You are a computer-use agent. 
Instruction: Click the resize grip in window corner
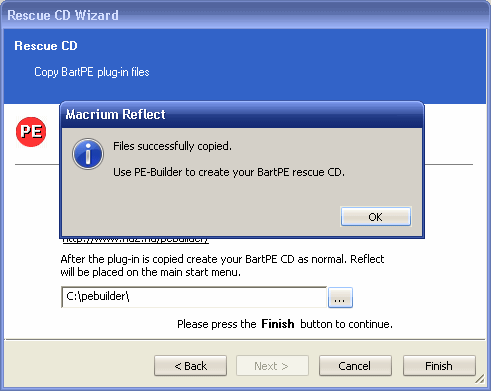[x=480, y=378]
